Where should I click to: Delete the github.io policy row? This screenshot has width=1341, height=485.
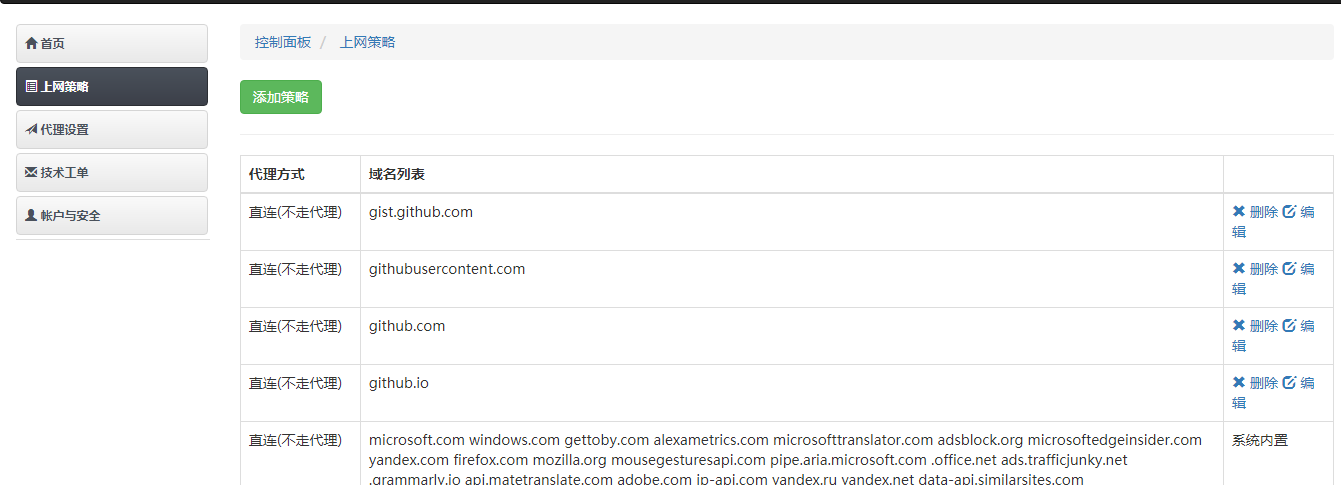(x=1255, y=383)
